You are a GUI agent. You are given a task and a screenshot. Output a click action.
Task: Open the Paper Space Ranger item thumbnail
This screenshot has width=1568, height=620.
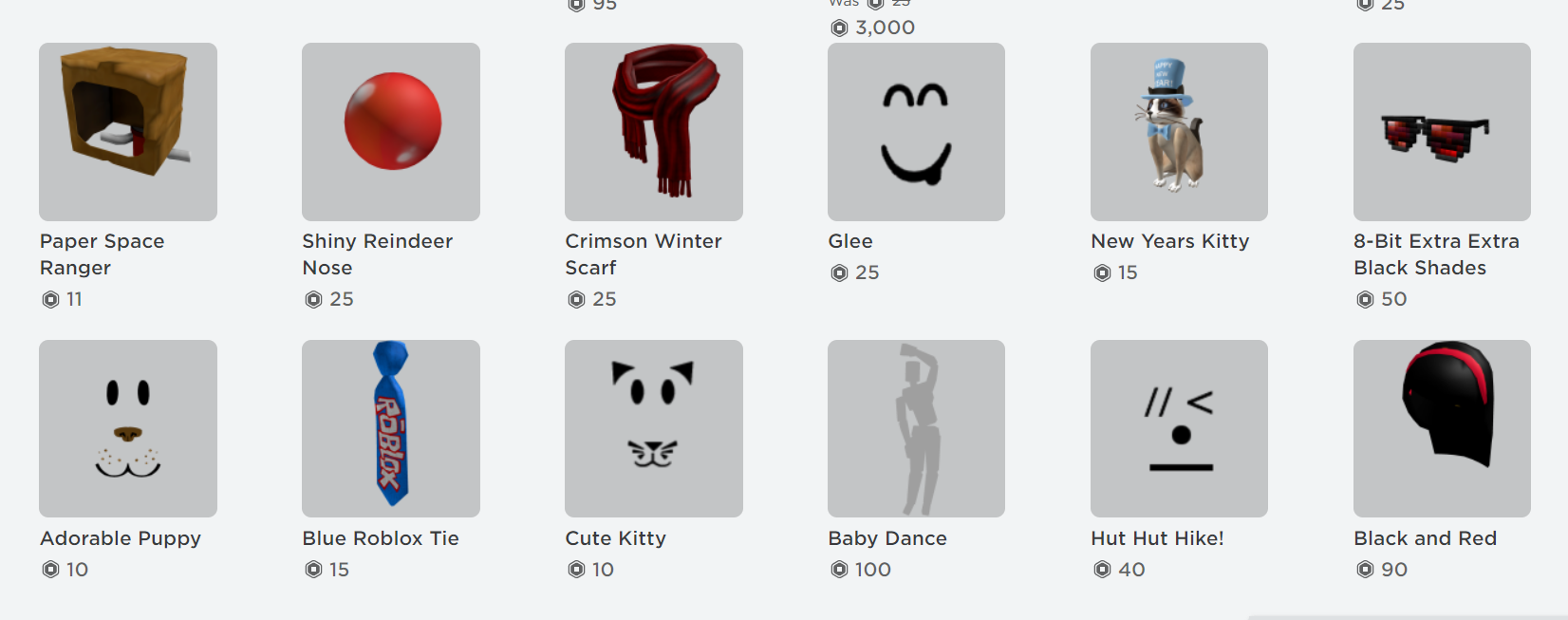[x=128, y=132]
